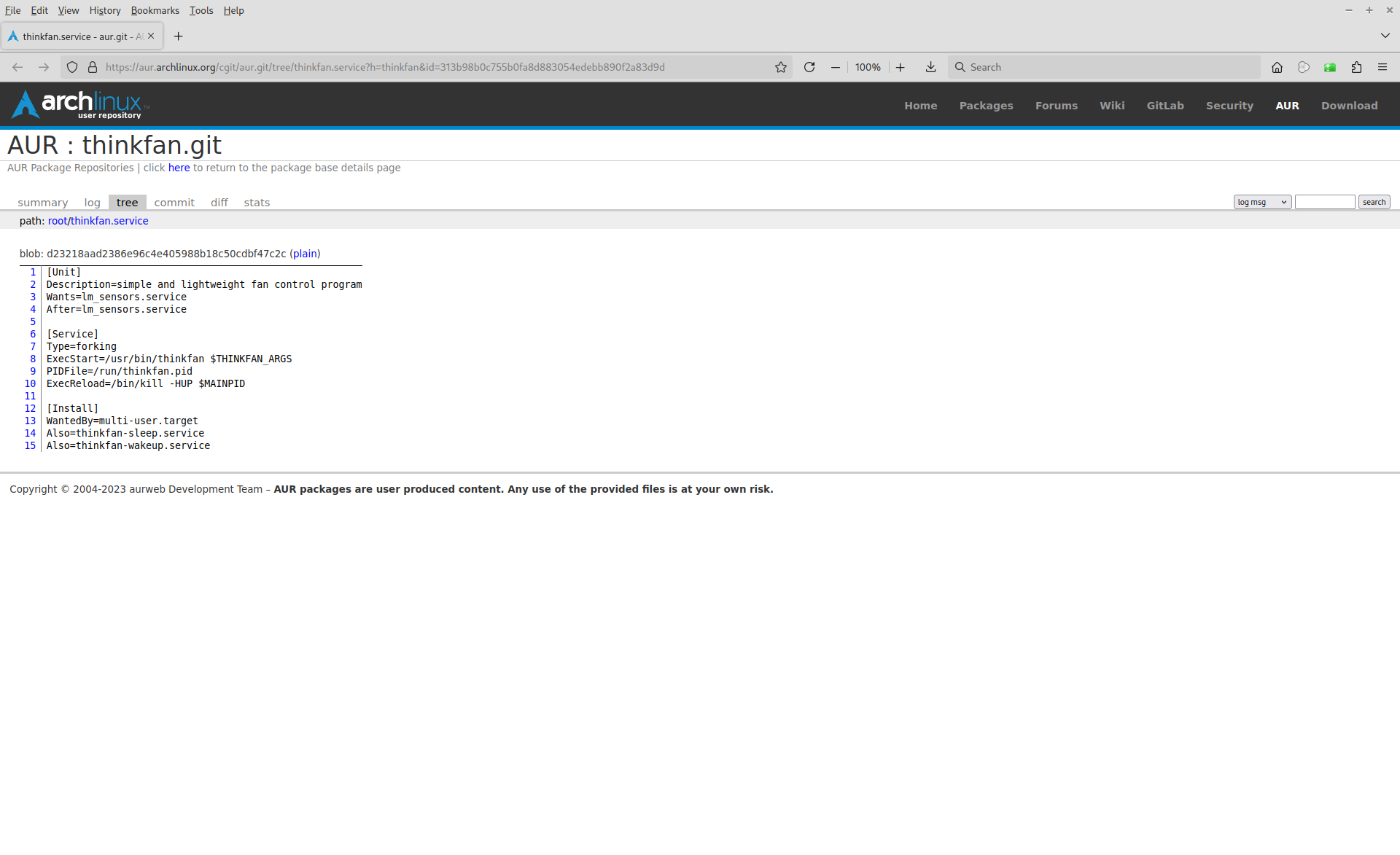Open the History menu

tap(105, 10)
